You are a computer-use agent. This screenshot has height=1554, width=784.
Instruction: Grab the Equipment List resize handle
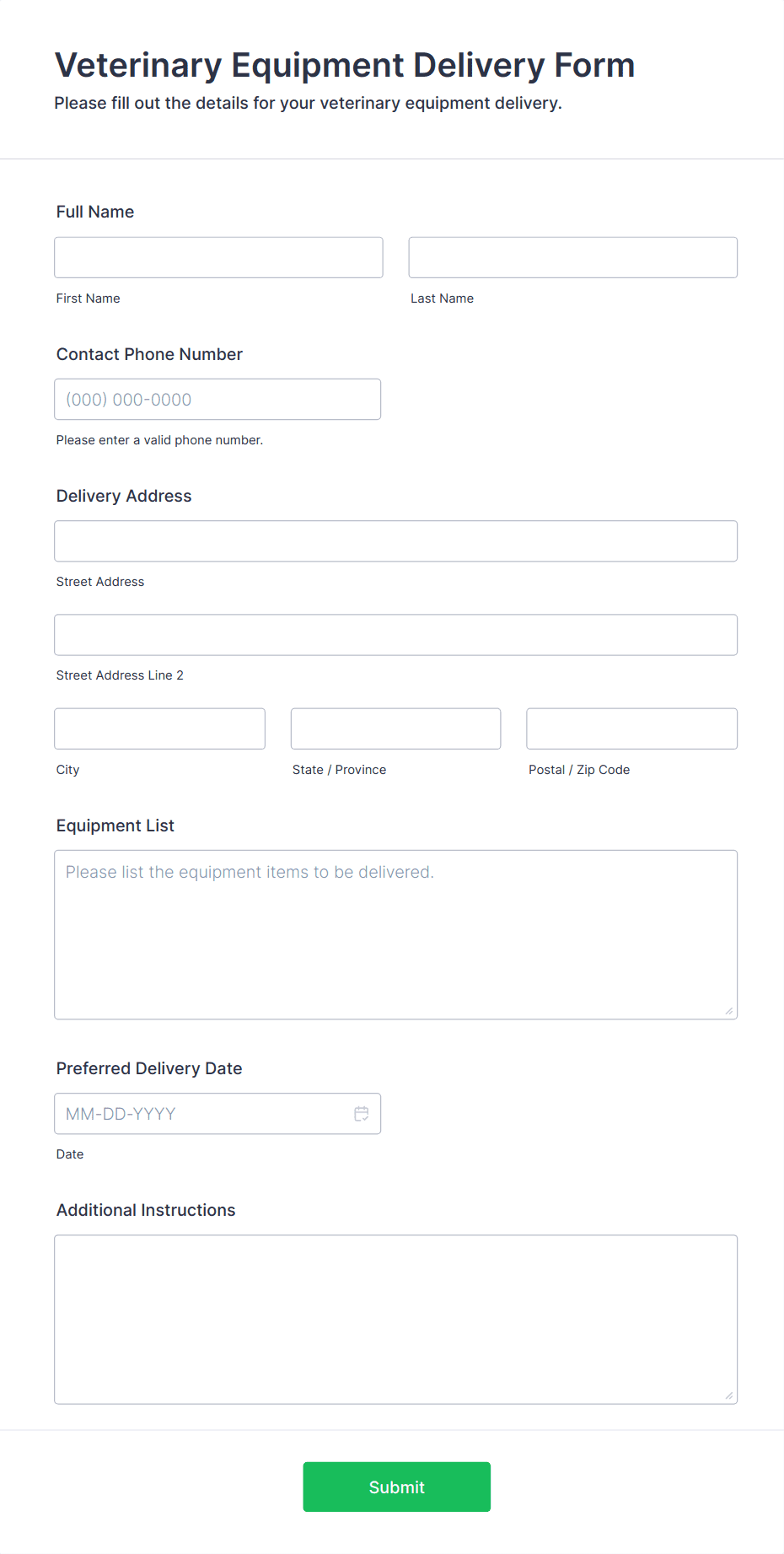[x=729, y=1011]
